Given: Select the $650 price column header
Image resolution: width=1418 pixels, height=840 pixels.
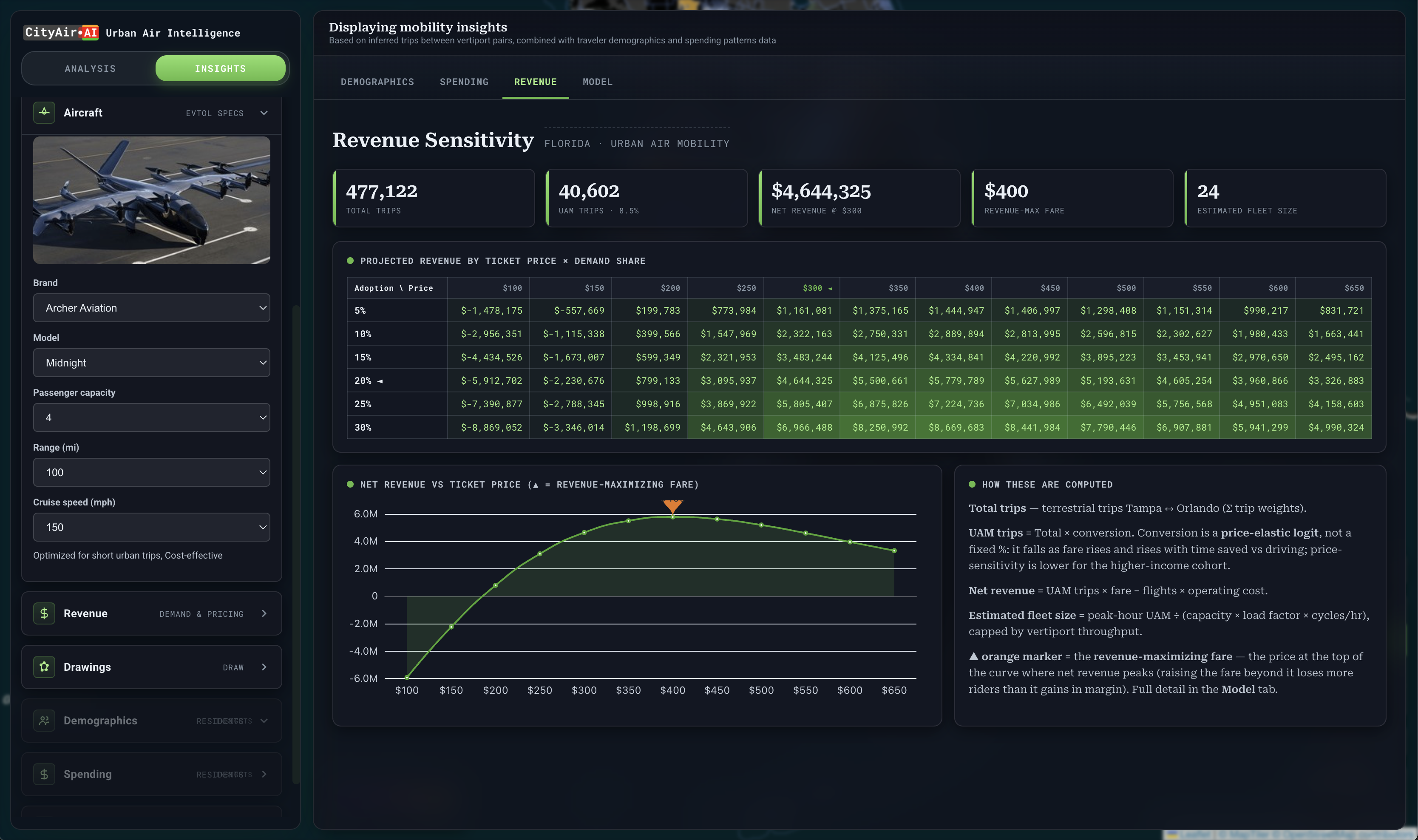Looking at the screenshot, I should pos(1334,288).
